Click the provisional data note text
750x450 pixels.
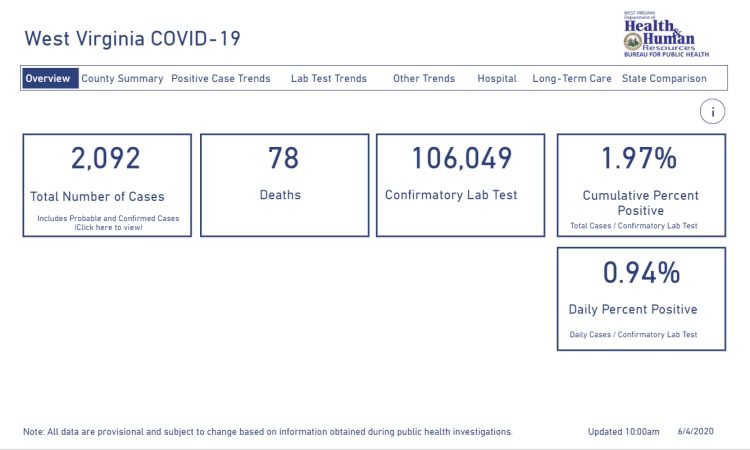pyautogui.click(x=267, y=432)
